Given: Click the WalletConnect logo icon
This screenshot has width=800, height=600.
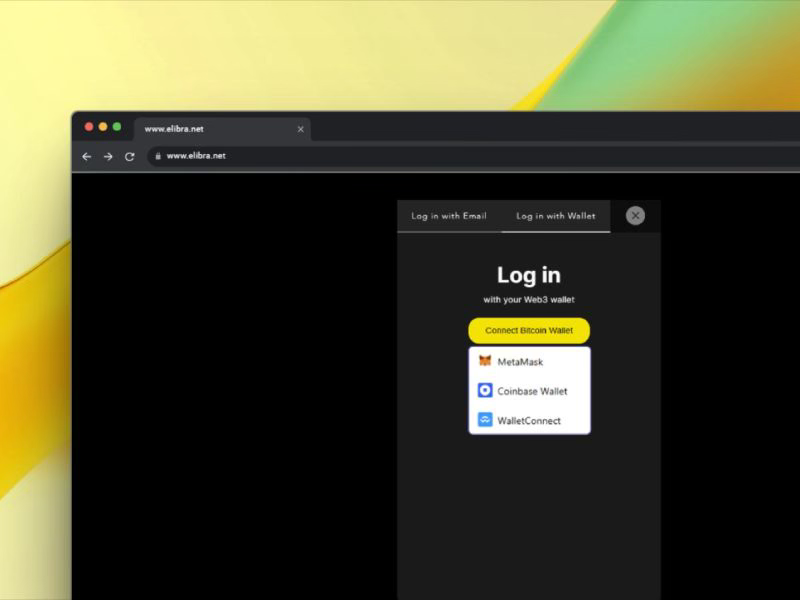Looking at the screenshot, I should [x=485, y=420].
